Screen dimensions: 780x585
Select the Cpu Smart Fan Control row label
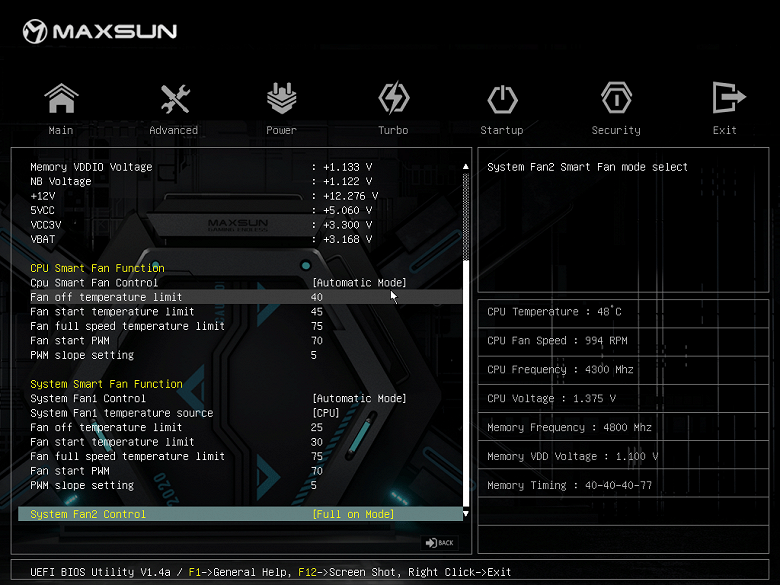click(94, 283)
